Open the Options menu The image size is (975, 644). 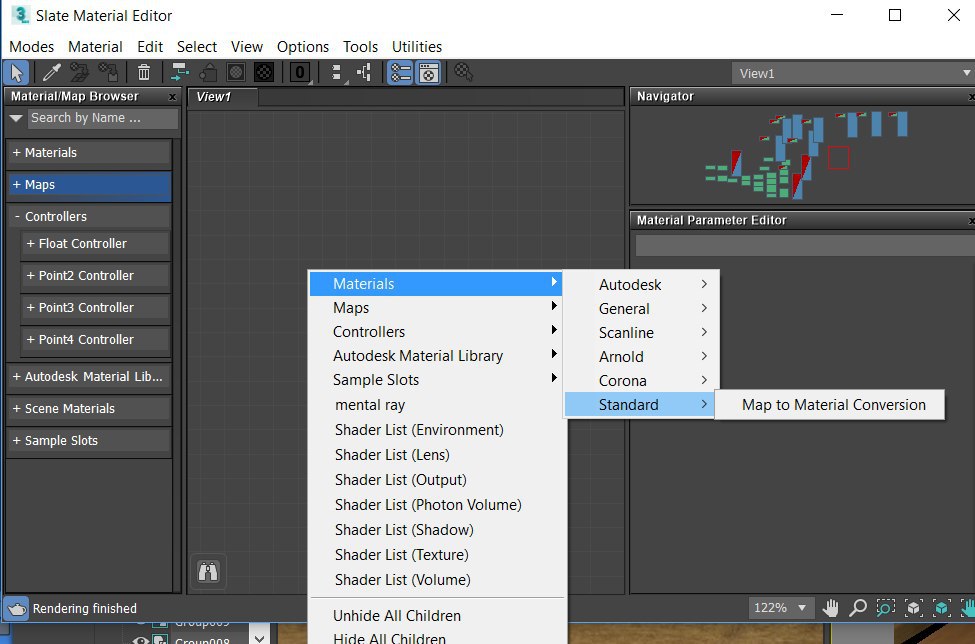pos(303,47)
